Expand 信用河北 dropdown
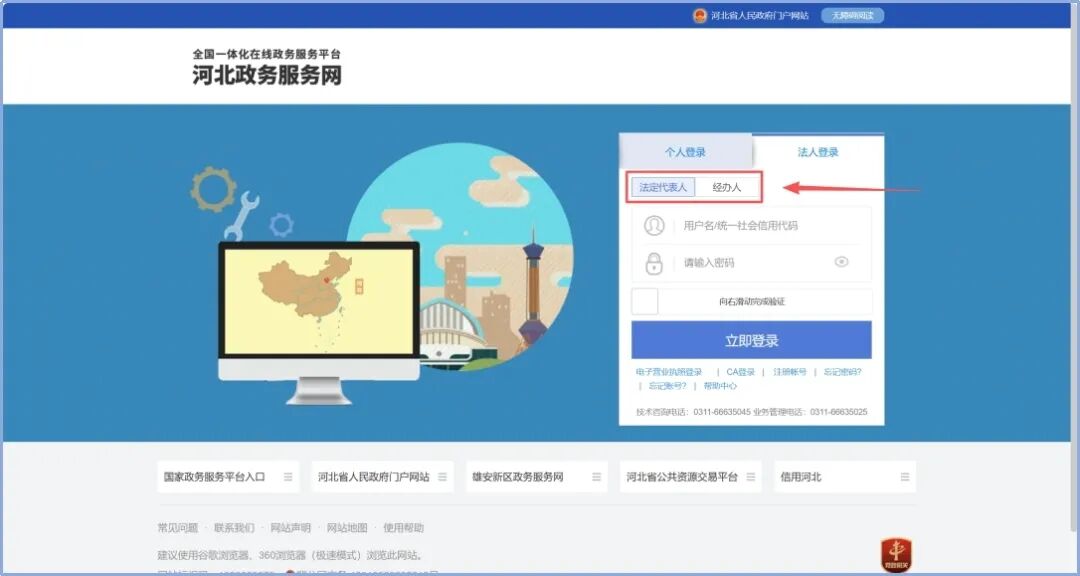This screenshot has height=576, width=1080. point(845,477)
